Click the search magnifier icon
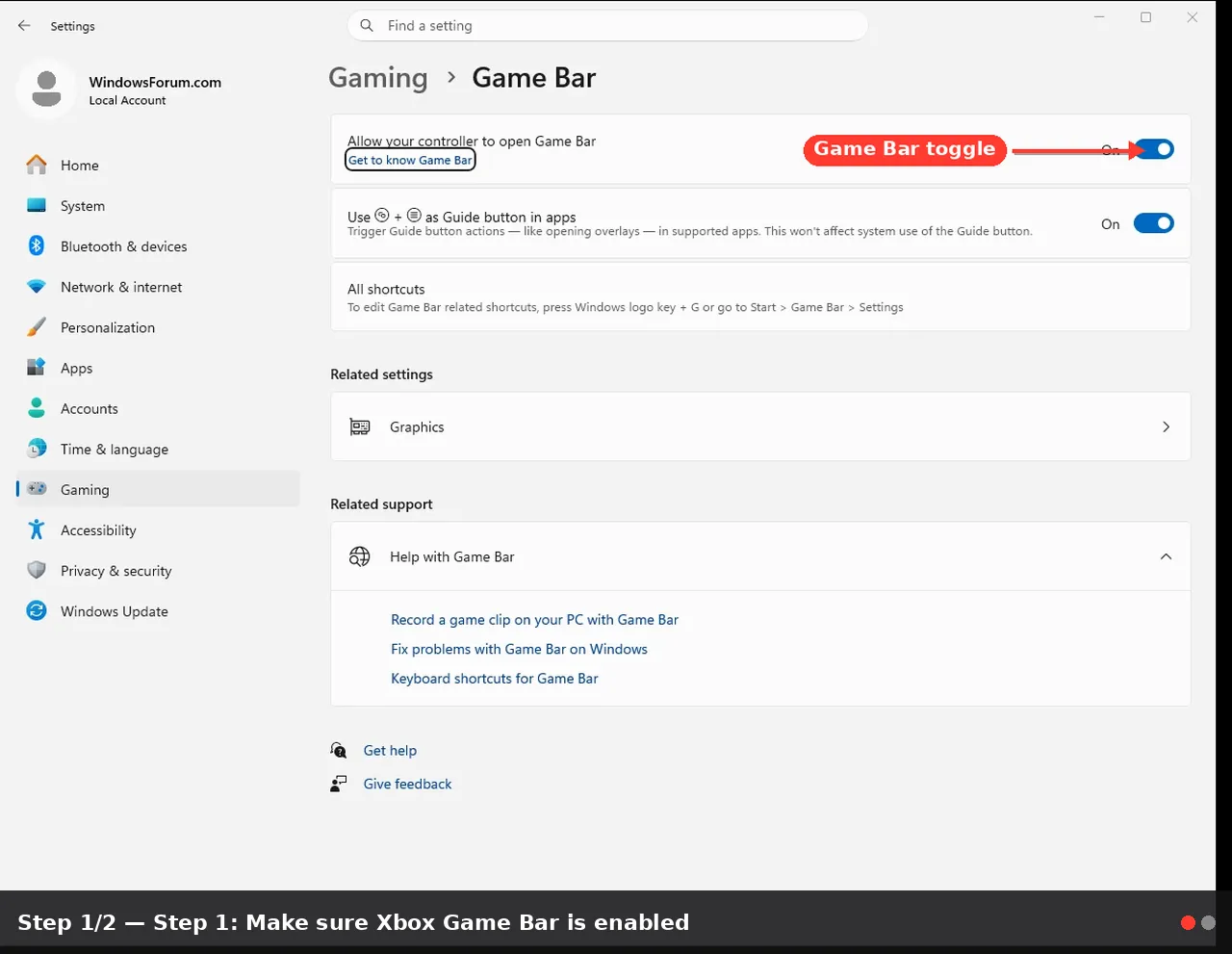Screen dimensions: 1232x954 367,26
